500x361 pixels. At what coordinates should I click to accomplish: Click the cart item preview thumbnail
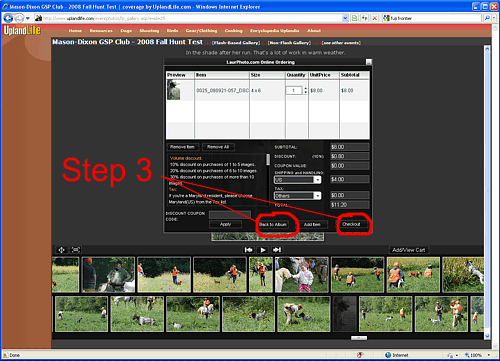(x=173, y=90)
